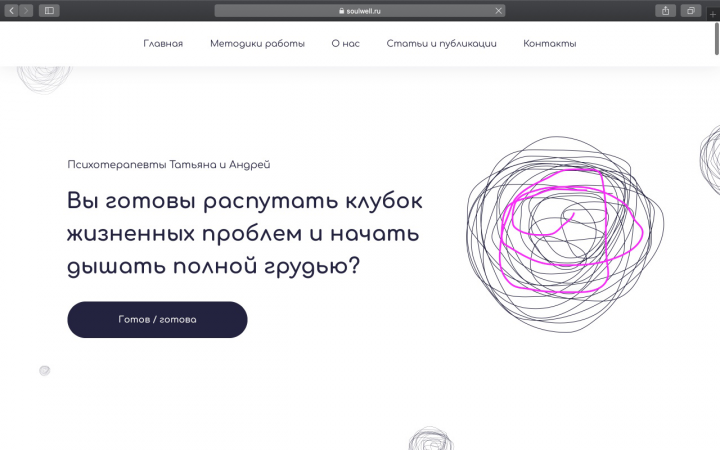This screenshot has width=720, height=450.
Task: Click the headline Вы готовы распутать клубок
Action: point(244,202)
